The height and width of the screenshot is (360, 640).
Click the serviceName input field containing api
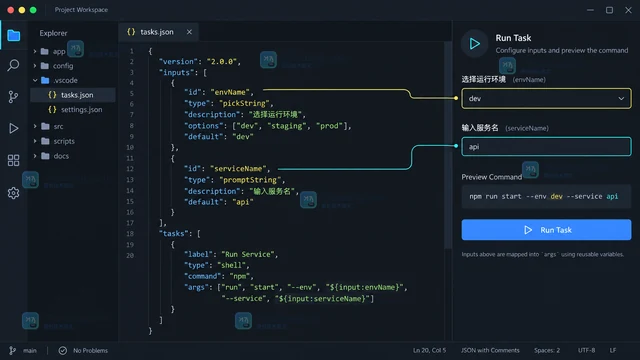pyautogui.click(x=546, y=147)
